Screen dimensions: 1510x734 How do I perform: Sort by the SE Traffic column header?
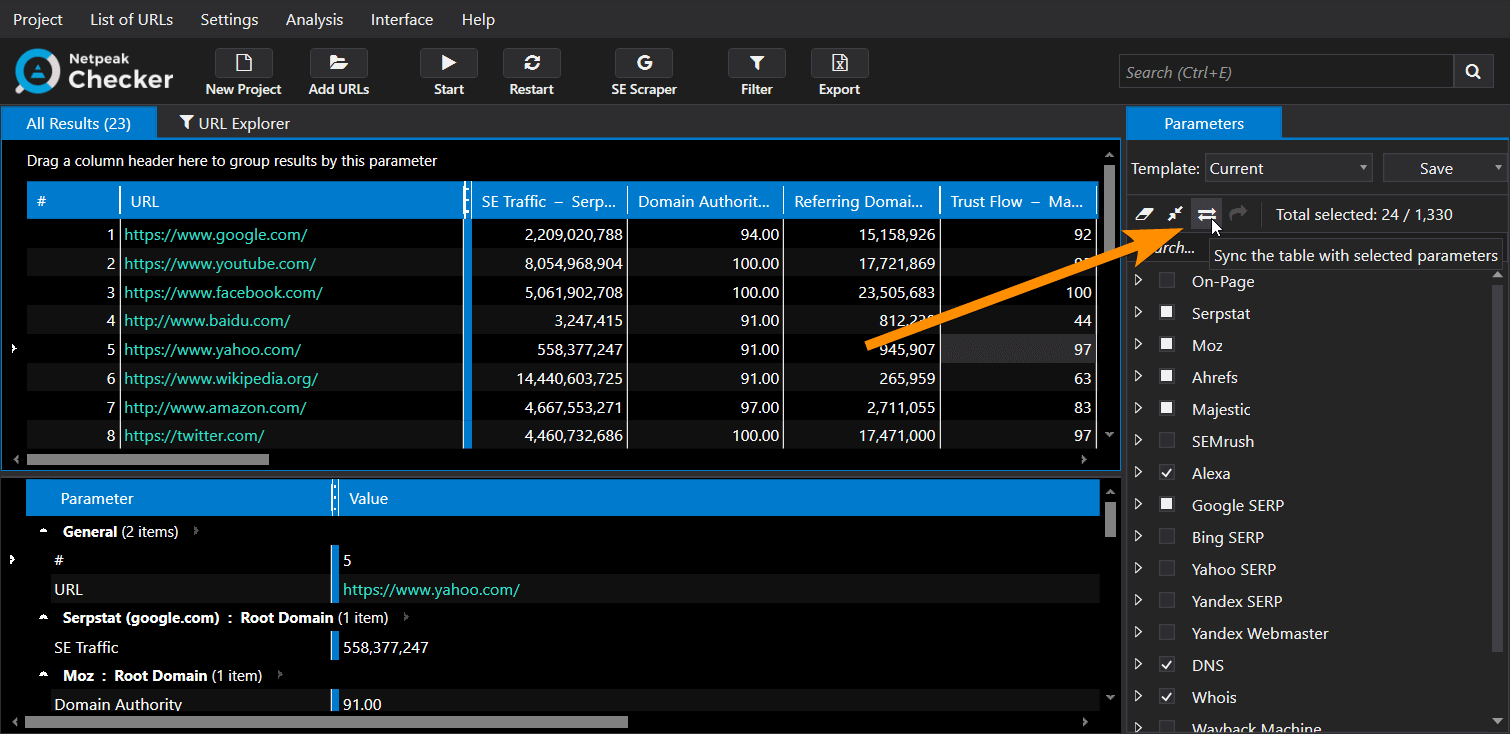[549, 201]
